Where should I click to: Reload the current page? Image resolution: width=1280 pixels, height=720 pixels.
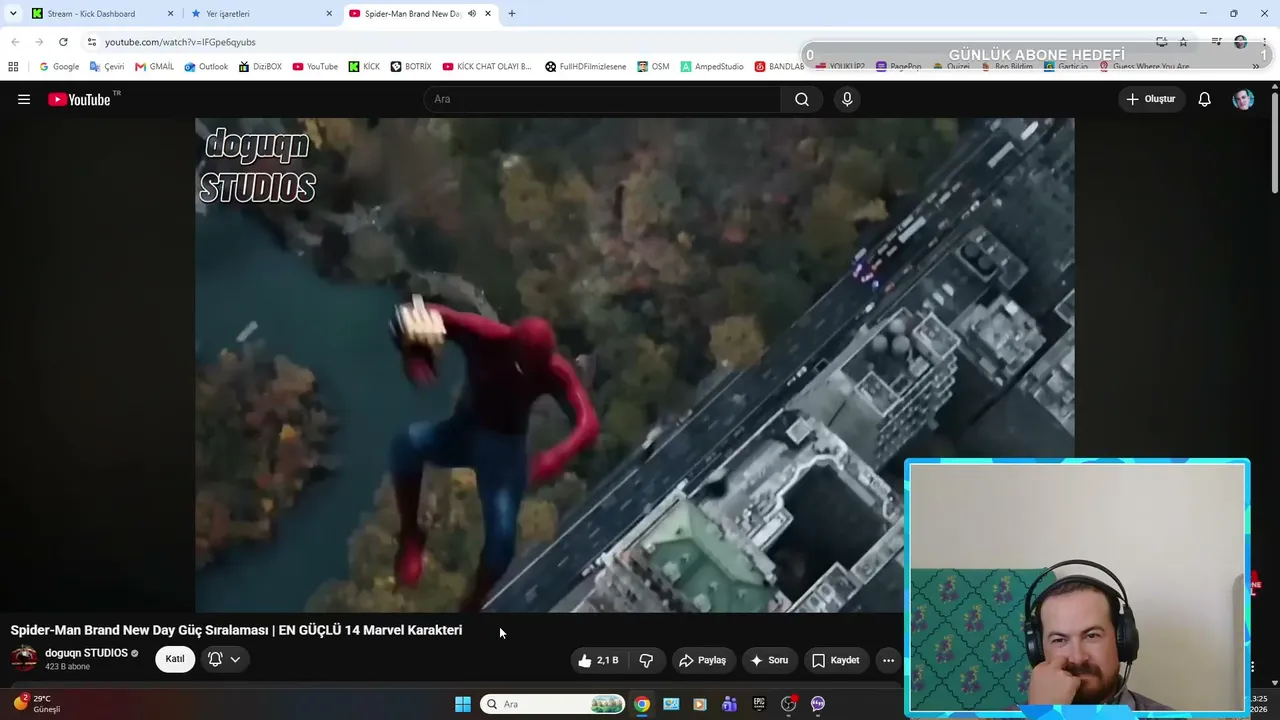(63, 42)
